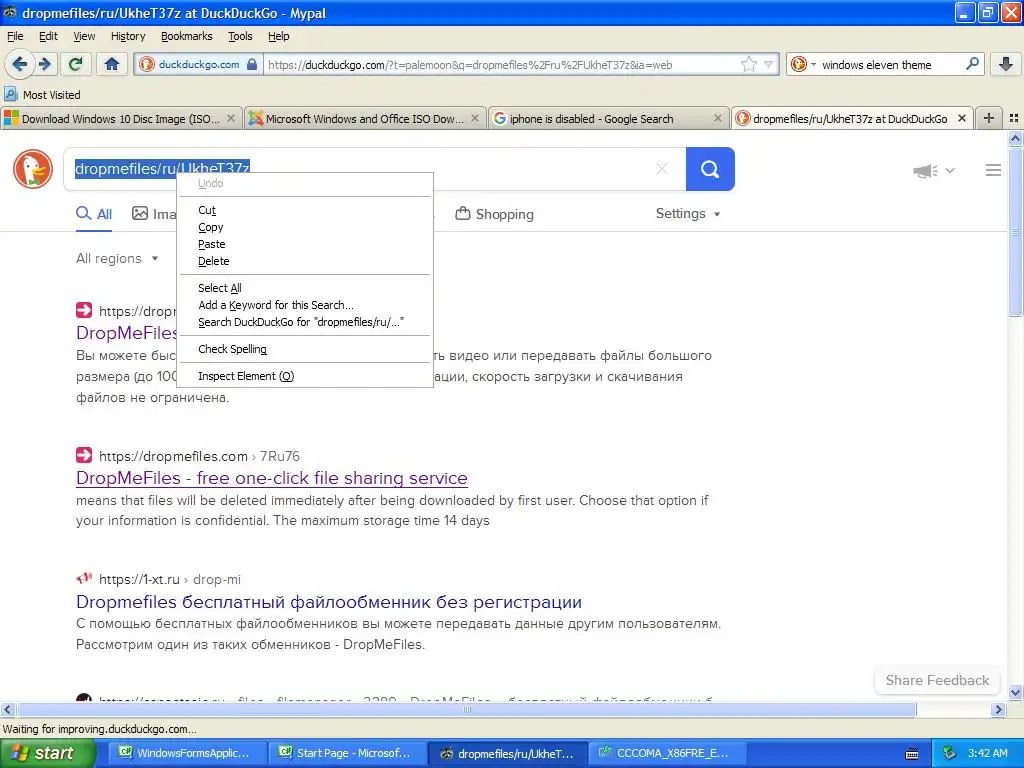Viewport: 1024px width, 768px height.
Task: Switch to CCCOMA_X86FRE taskbar window
Action: [x=665, y=753]
